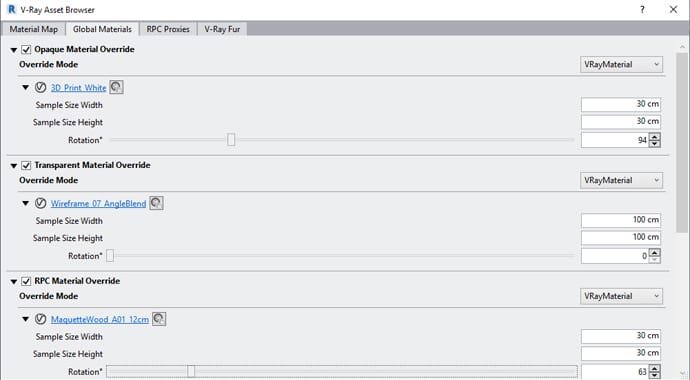Viewport: 690px width, 380px height.
Task: Disable the Opaque Material Override checkbox
Action: coord(26,49)
